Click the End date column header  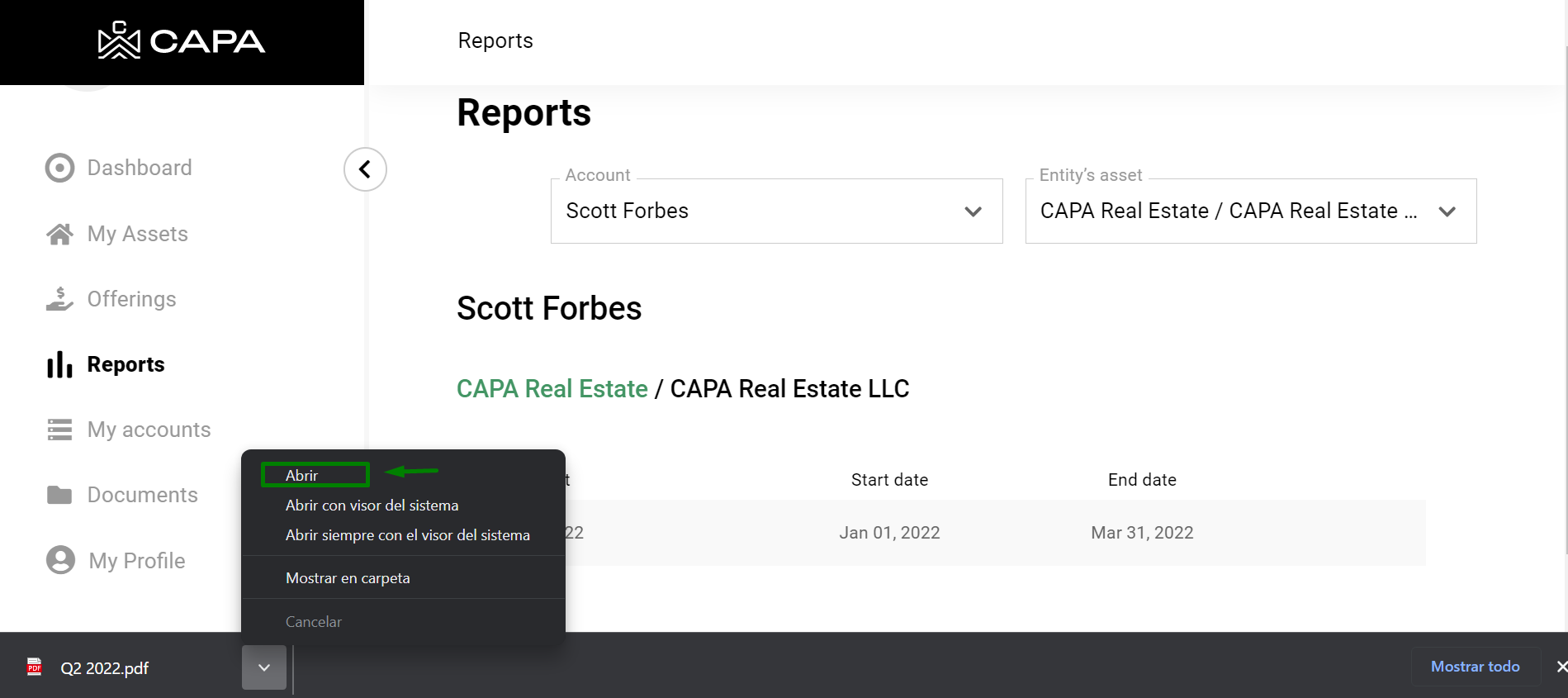coord(1143,480)
